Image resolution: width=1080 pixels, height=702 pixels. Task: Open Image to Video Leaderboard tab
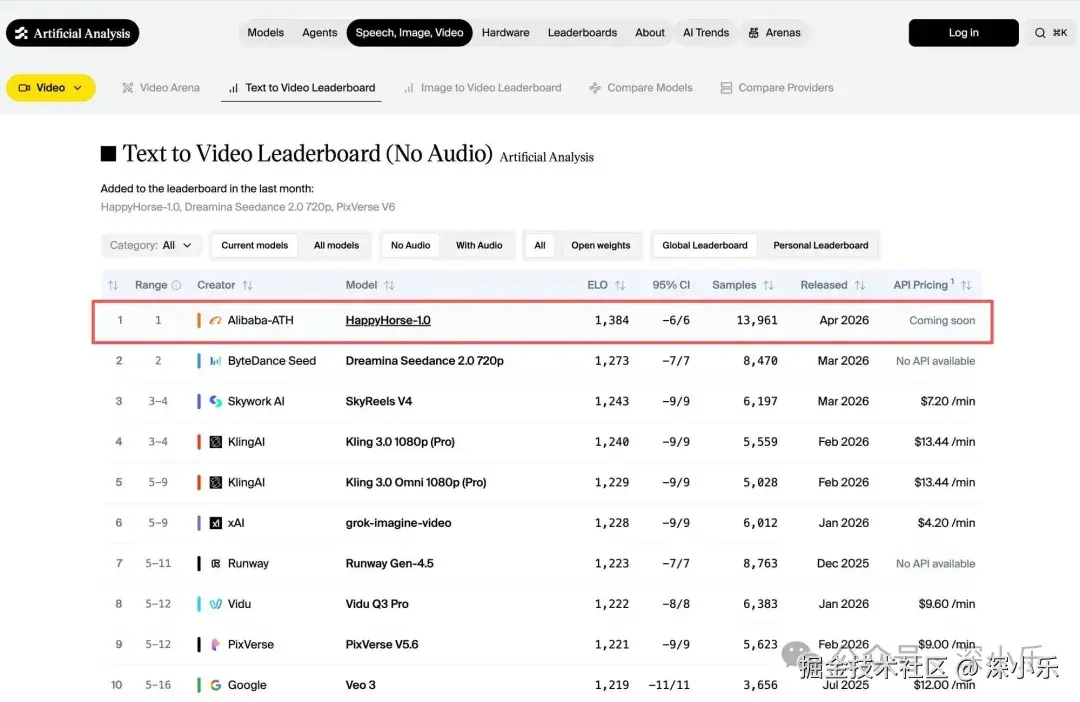click(x=483, y=88)
